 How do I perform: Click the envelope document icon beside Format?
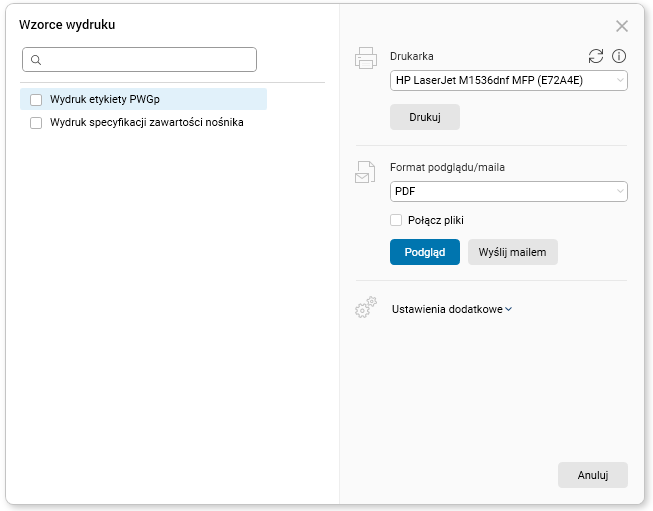tap(364, 172)
